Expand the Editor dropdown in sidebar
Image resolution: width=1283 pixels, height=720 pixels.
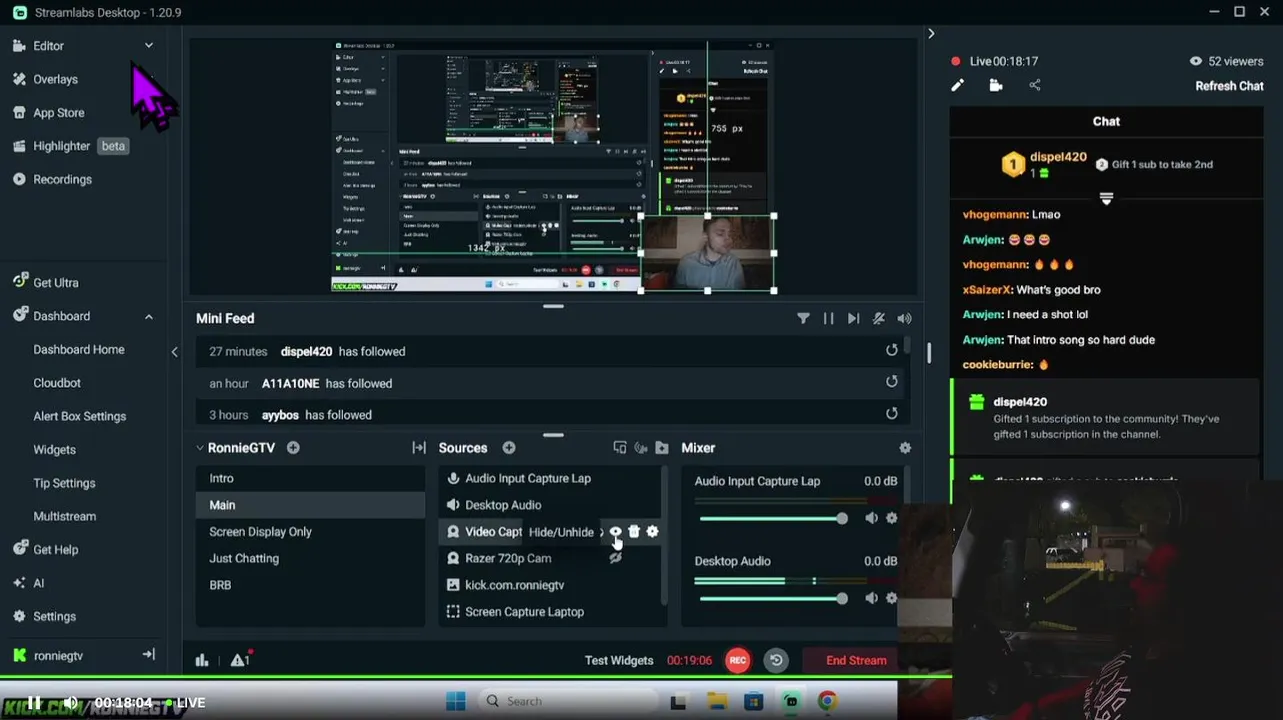(149, 46)
